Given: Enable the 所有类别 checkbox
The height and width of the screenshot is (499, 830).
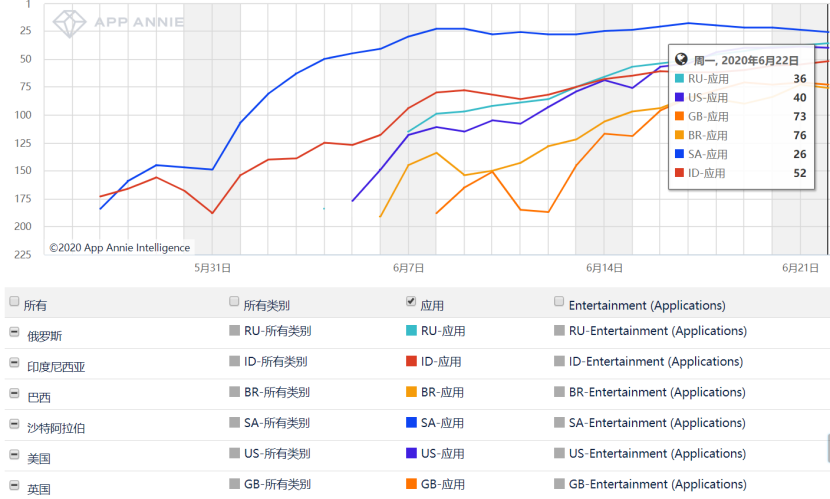Looking at the screenshot, I should [234, 302].
